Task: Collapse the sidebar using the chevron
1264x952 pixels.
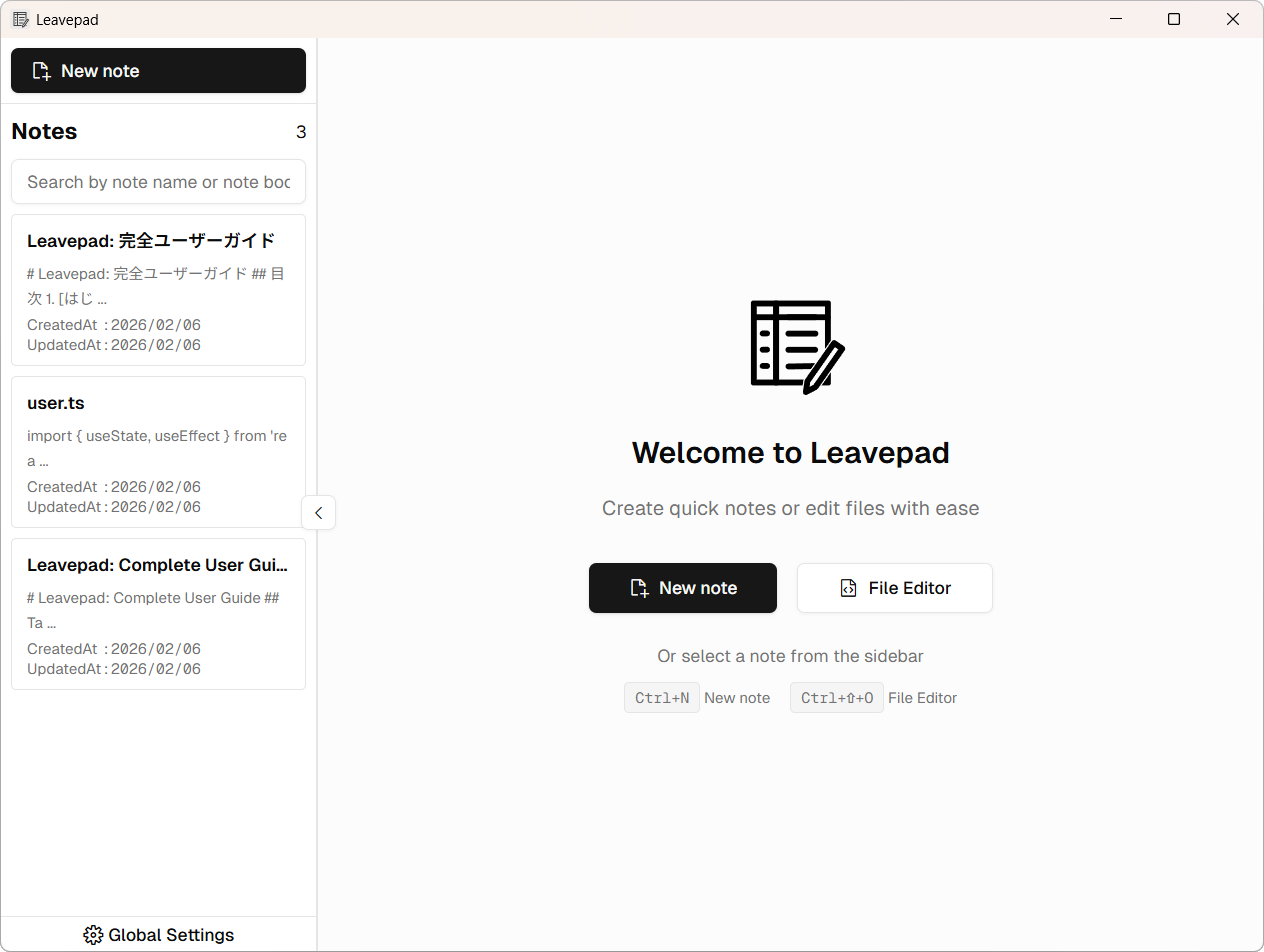Action: (318, 512)
